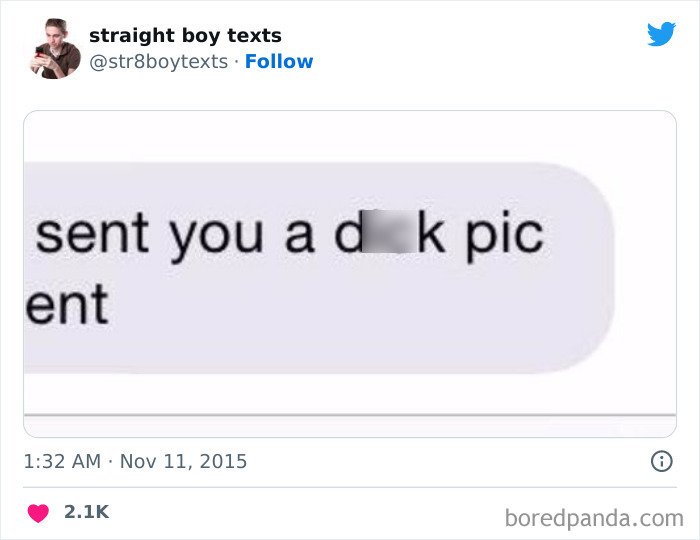This screenshot has height=540, width=700.
Task: Click the boredpanda.com watermark
Action: (594, 519)
